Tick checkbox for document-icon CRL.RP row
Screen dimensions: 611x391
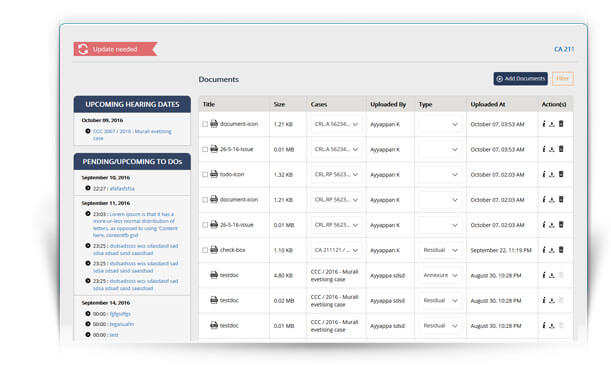pyautogui.click(x=205, y=200)
